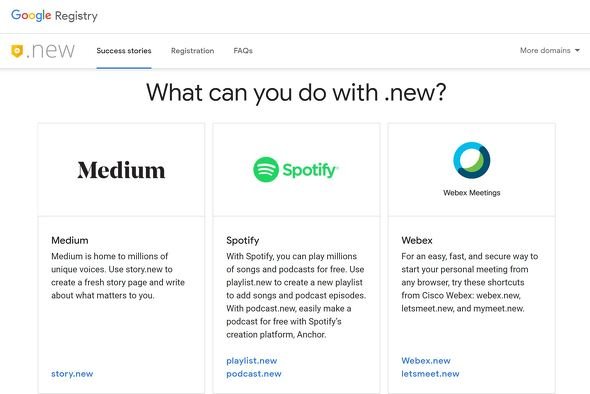Select the Webex card heading
The image size is (590, 394).
point(417,240)
